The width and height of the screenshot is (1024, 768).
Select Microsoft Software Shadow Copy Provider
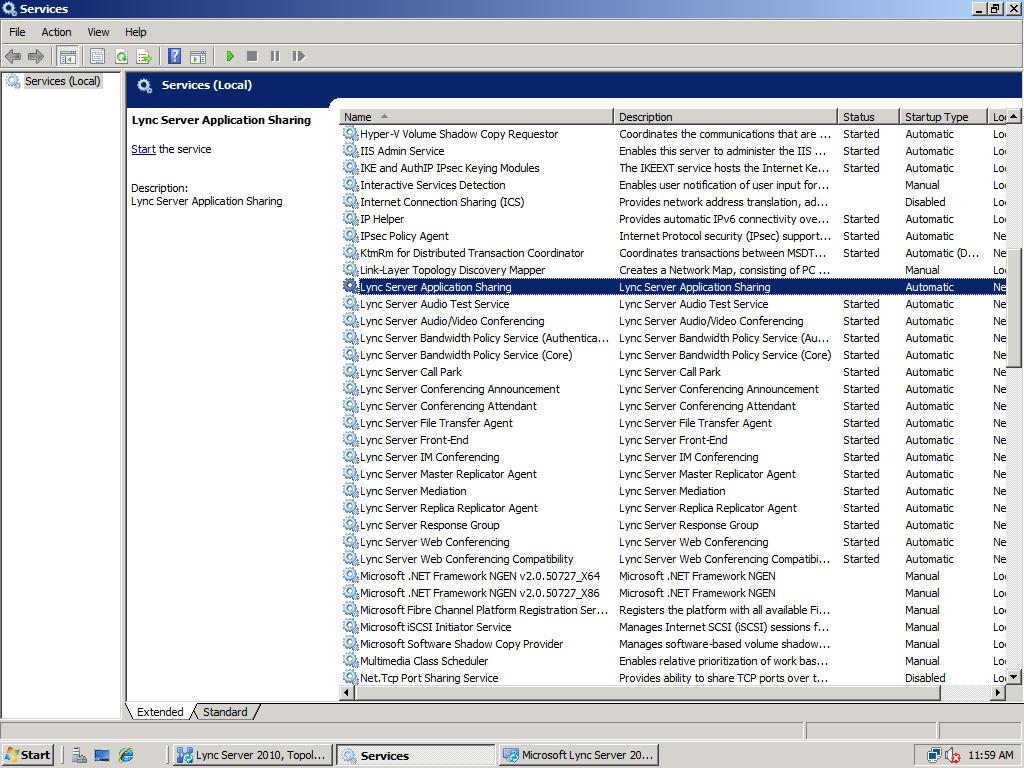[x=673, y=643]
